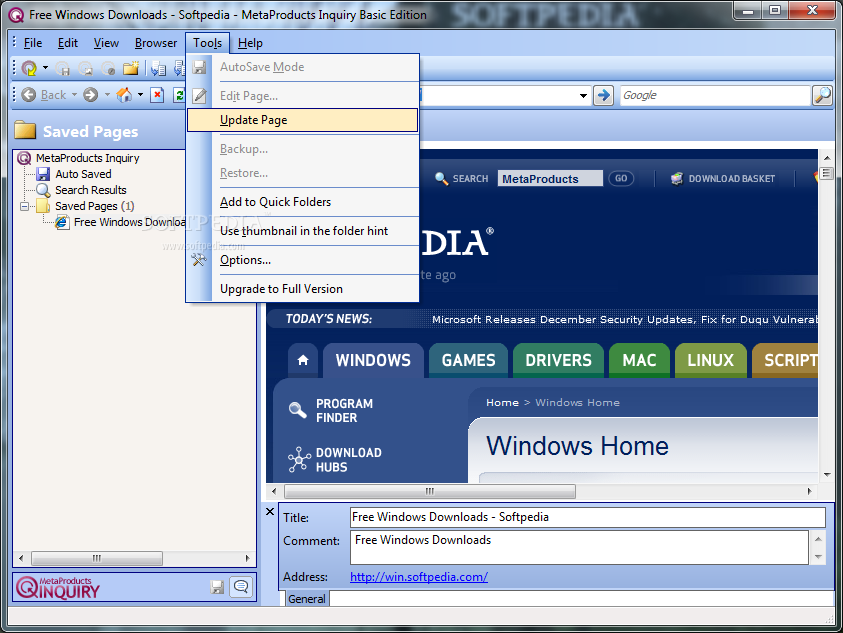
Task: Open Options... from the Tools menu
Action: click(x=303, y=260)
